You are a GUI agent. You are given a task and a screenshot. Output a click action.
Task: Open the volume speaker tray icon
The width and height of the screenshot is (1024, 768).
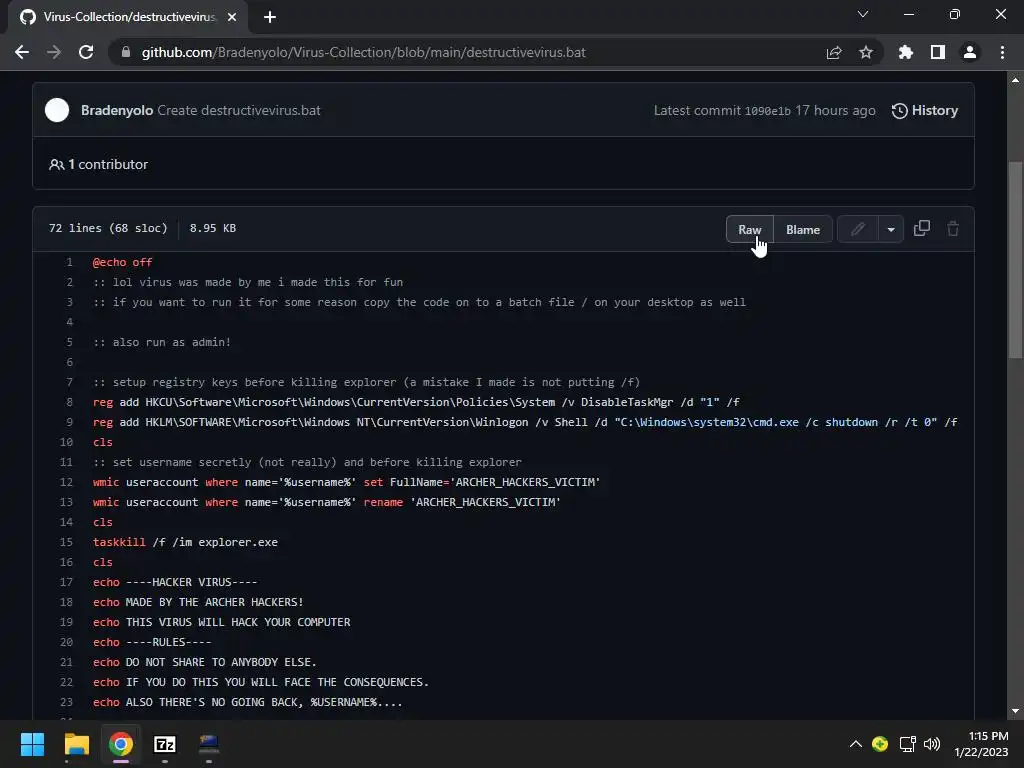click(932, 744)
